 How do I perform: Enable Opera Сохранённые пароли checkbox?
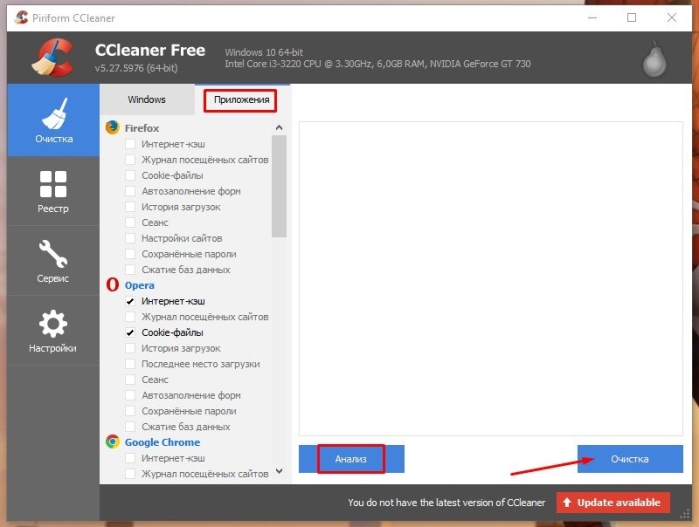pyautogui.click(x=130, y=411)
